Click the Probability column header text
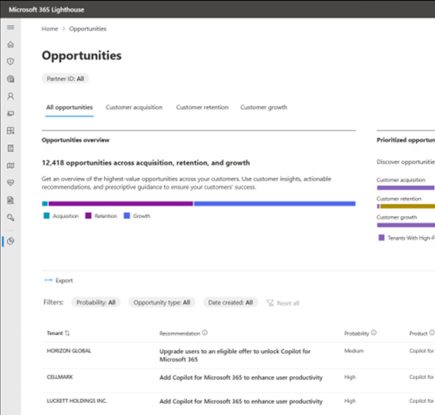The width and height of the screenshot is (435, 415). [357, 333]
